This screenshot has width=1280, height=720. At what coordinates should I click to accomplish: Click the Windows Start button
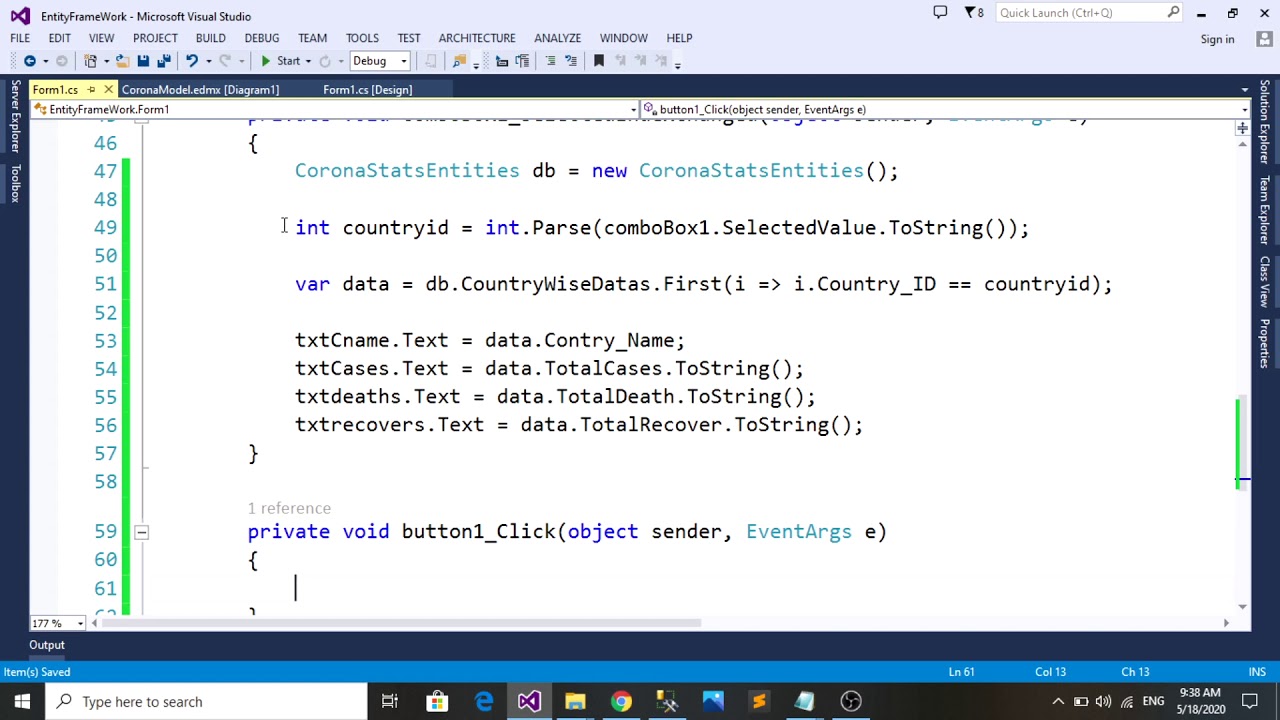click(22, 701)
